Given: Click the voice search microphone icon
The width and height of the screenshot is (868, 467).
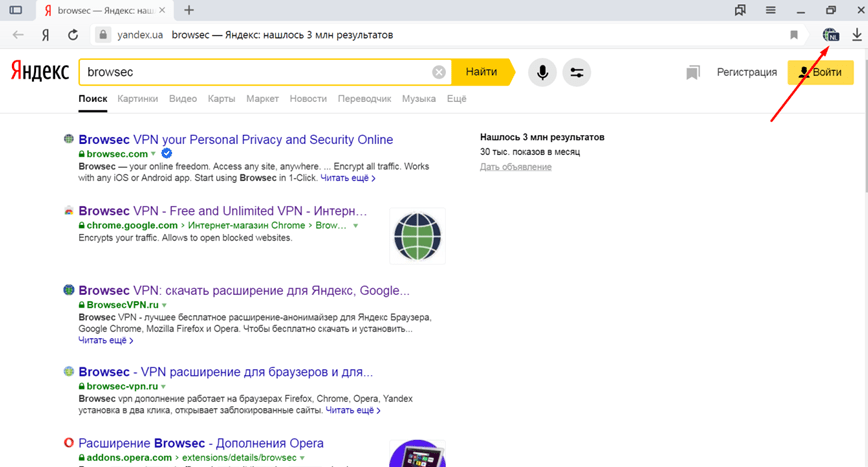Looking at the screenshot, I should pyautogui.click(x=542, y=73).
